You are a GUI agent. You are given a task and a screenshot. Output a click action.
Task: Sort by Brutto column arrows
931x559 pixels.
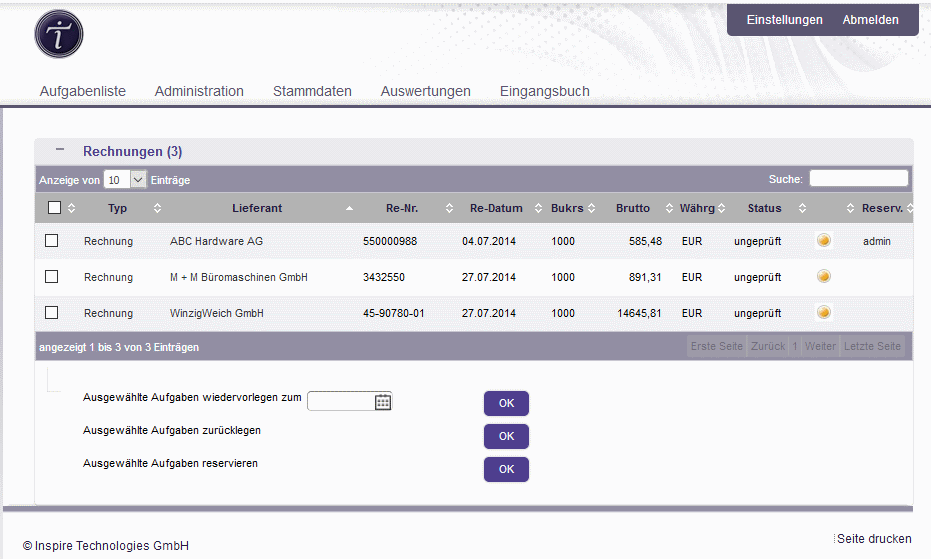tap(669, 208)
